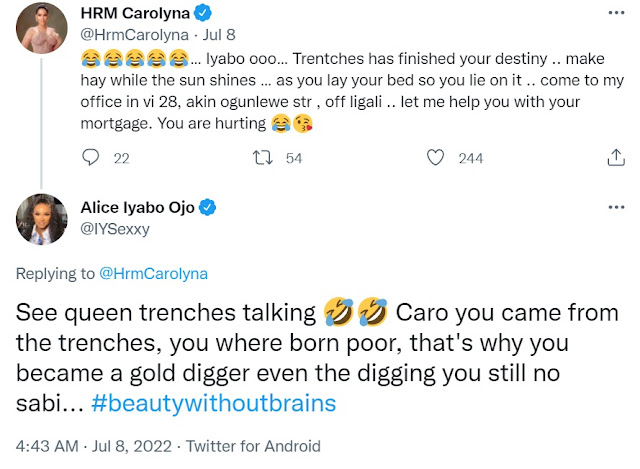View the 54 retweets count

point(293,158)
